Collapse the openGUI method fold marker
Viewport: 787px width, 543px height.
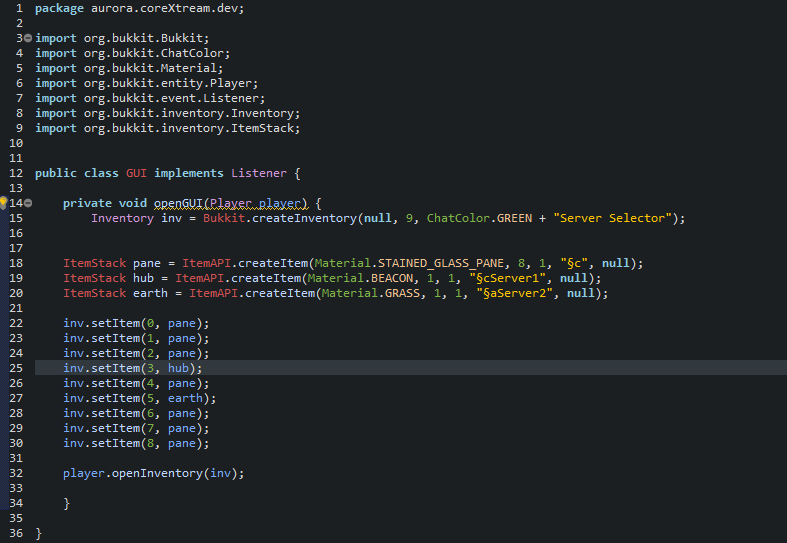(28, 203)
